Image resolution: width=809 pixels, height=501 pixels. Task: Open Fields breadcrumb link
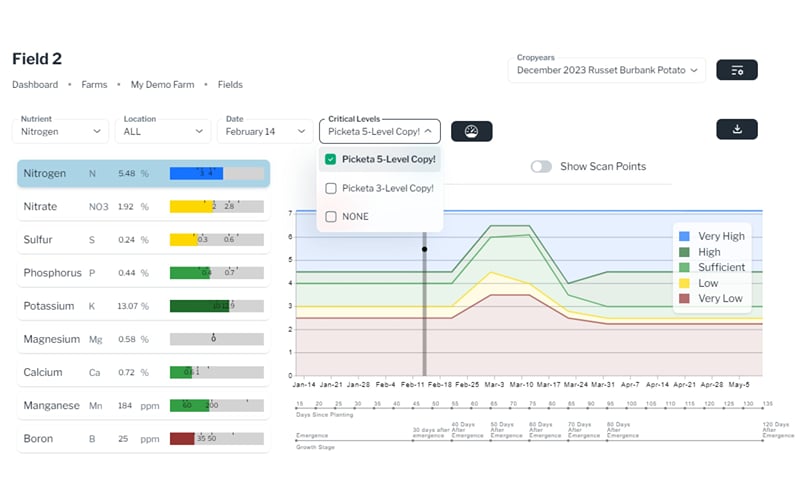230,85
